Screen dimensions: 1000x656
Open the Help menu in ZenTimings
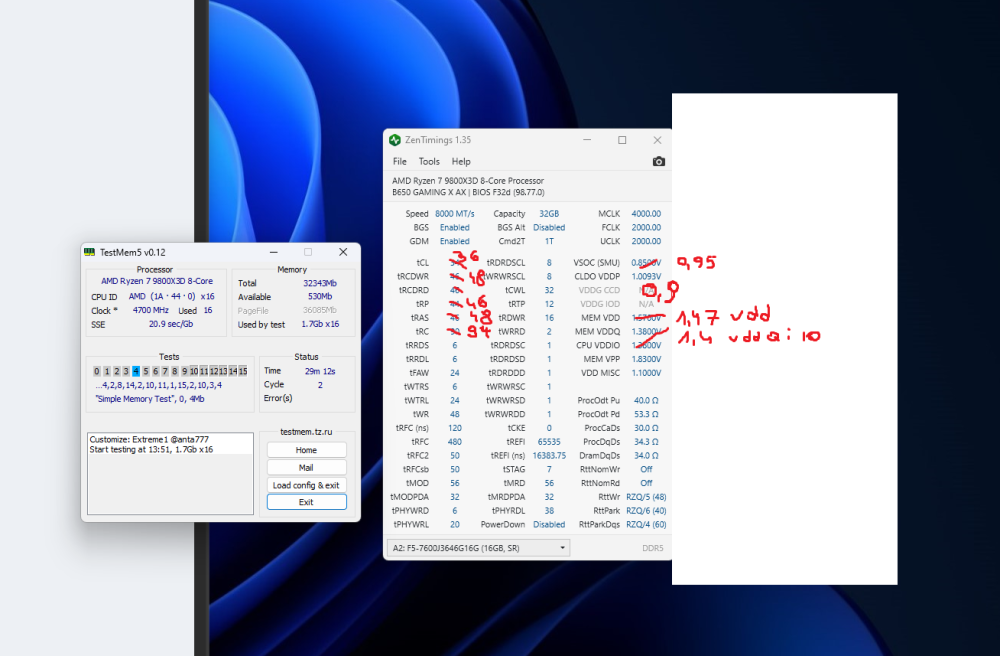pyautogui.click(x=461, y=161)
